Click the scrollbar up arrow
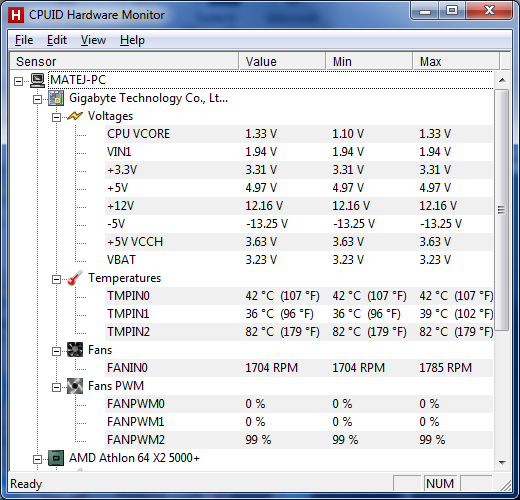Viewport: 520px width, 500px height. [x=502, y=80]
